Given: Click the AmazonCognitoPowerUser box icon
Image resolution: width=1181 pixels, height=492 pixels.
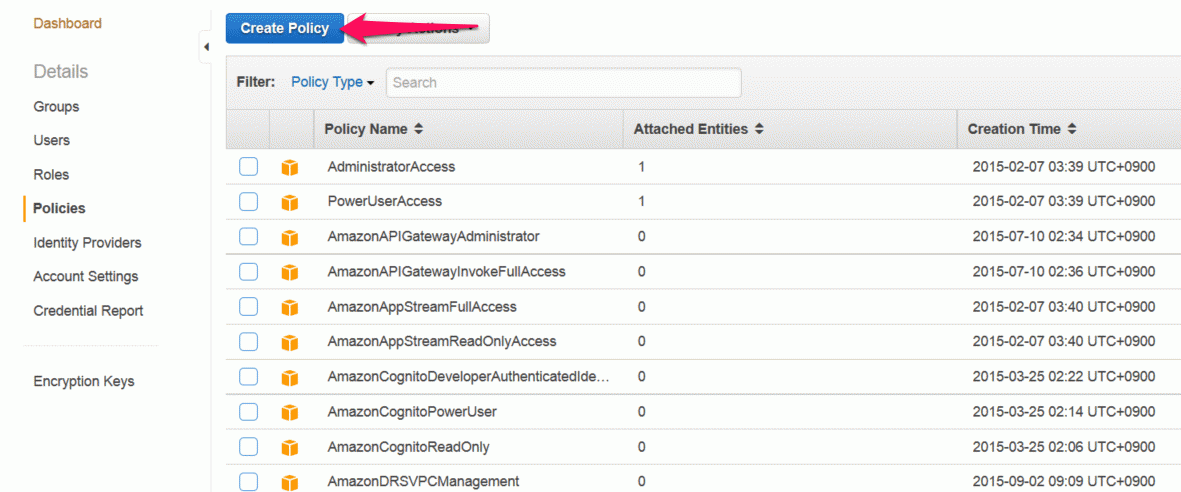Looking at the screenshot, I should 290,412.
